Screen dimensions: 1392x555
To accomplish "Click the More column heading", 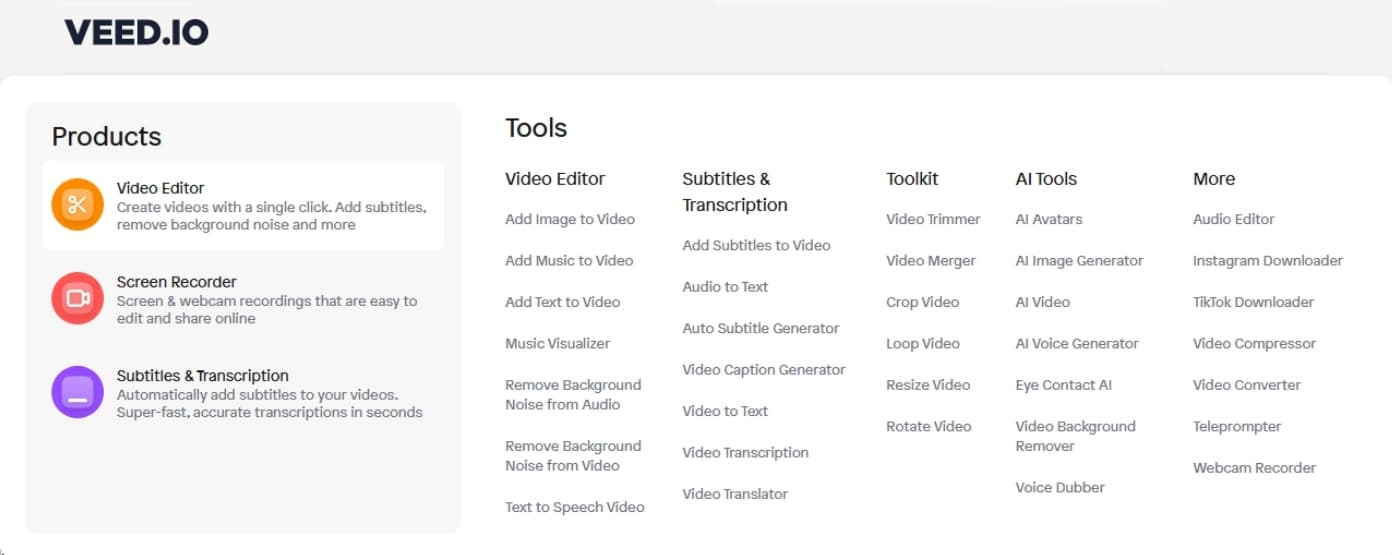I will click(1213, 179).
